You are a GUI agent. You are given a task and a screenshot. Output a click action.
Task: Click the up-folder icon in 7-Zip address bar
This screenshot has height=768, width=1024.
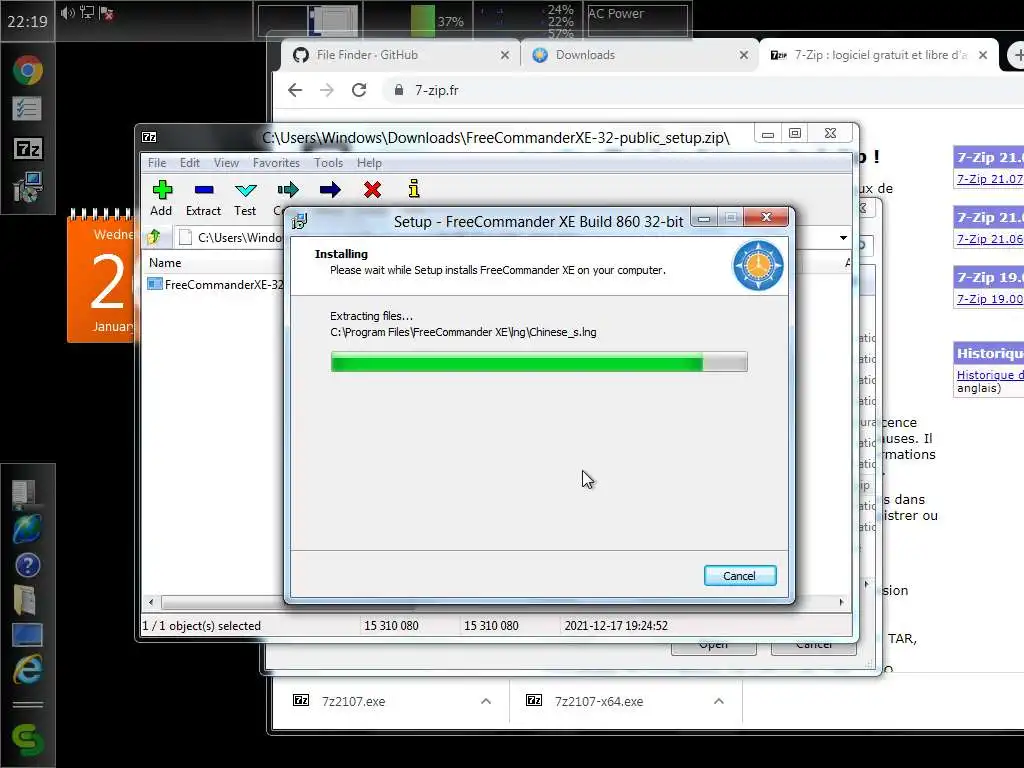click(x=154, y=236)
